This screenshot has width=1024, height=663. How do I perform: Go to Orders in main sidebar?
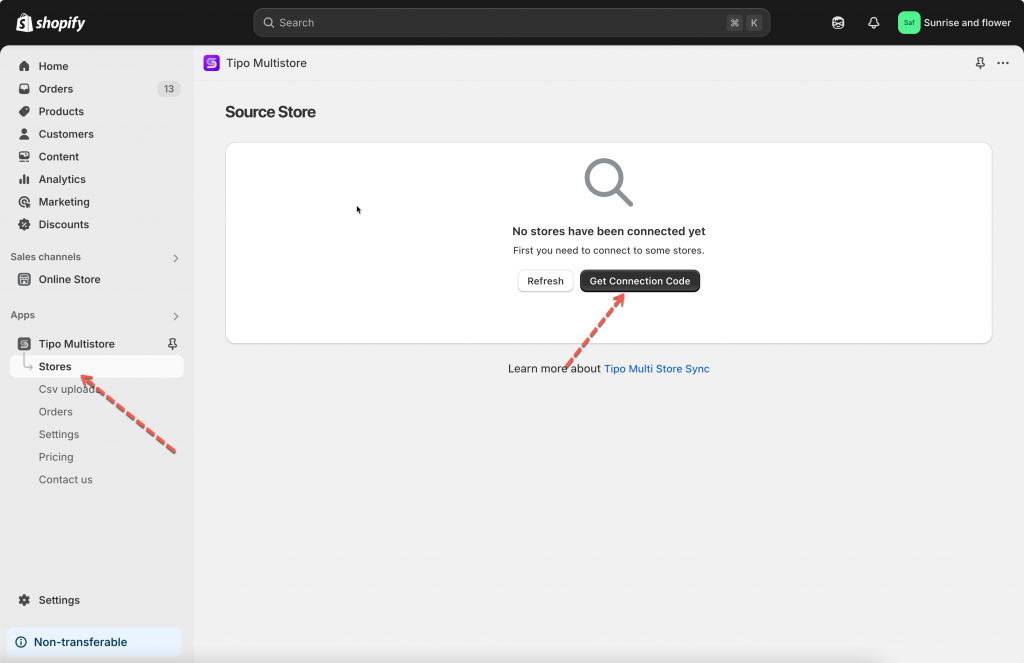[x=56, y=89]
